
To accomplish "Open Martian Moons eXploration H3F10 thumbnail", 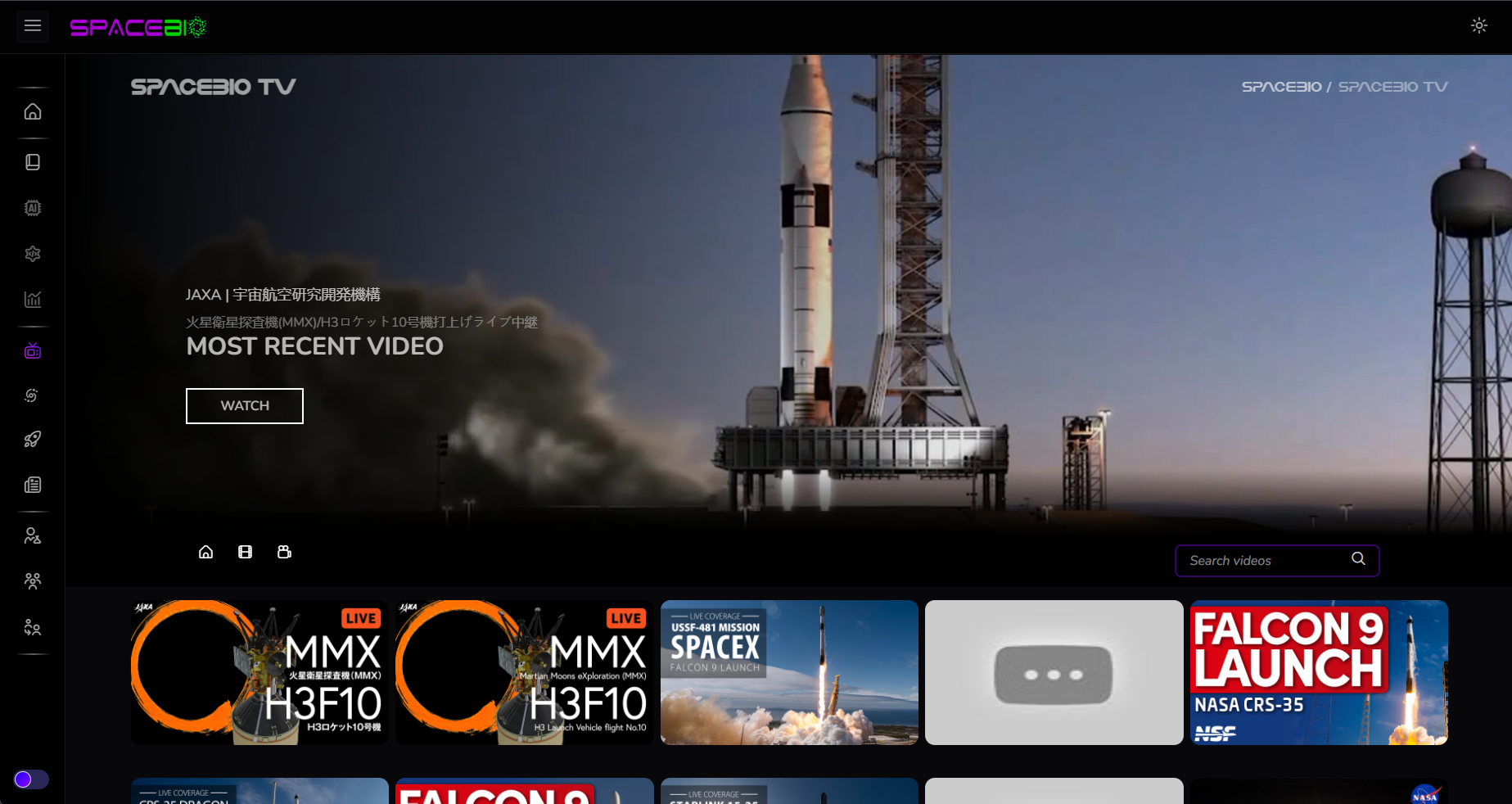I will pyautogui.click(x=525, y=672).
